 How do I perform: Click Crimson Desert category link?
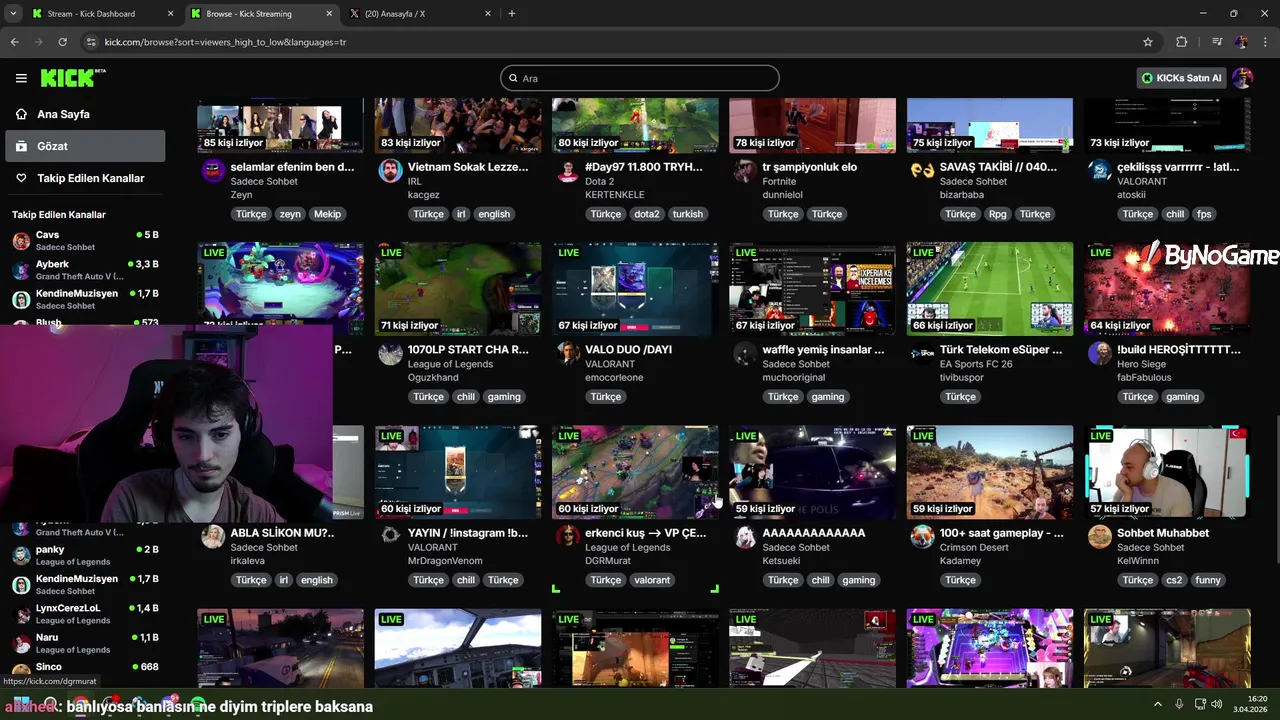(x=975, y=547)
